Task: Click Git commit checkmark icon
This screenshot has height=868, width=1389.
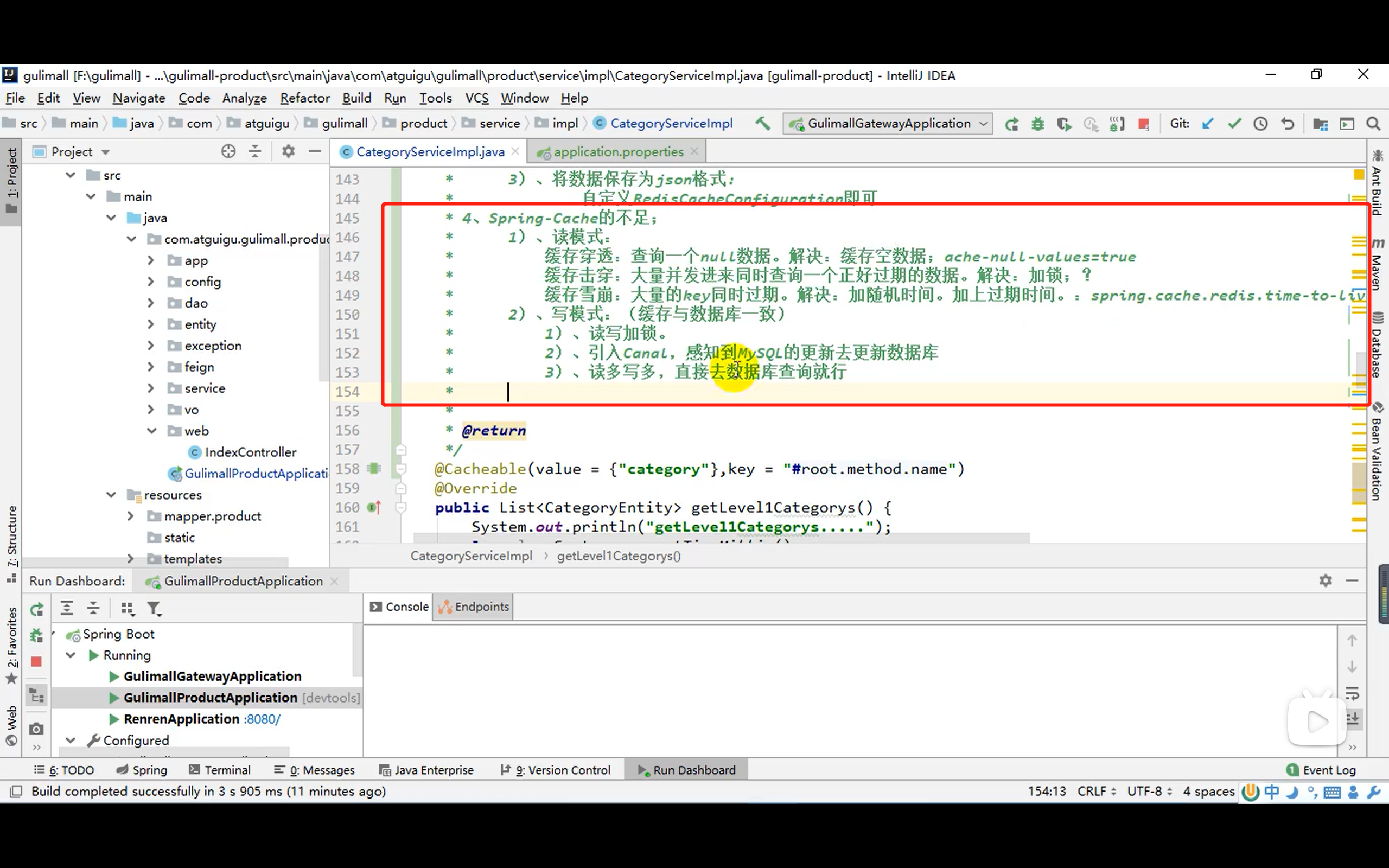Action: pos(1234,124)
